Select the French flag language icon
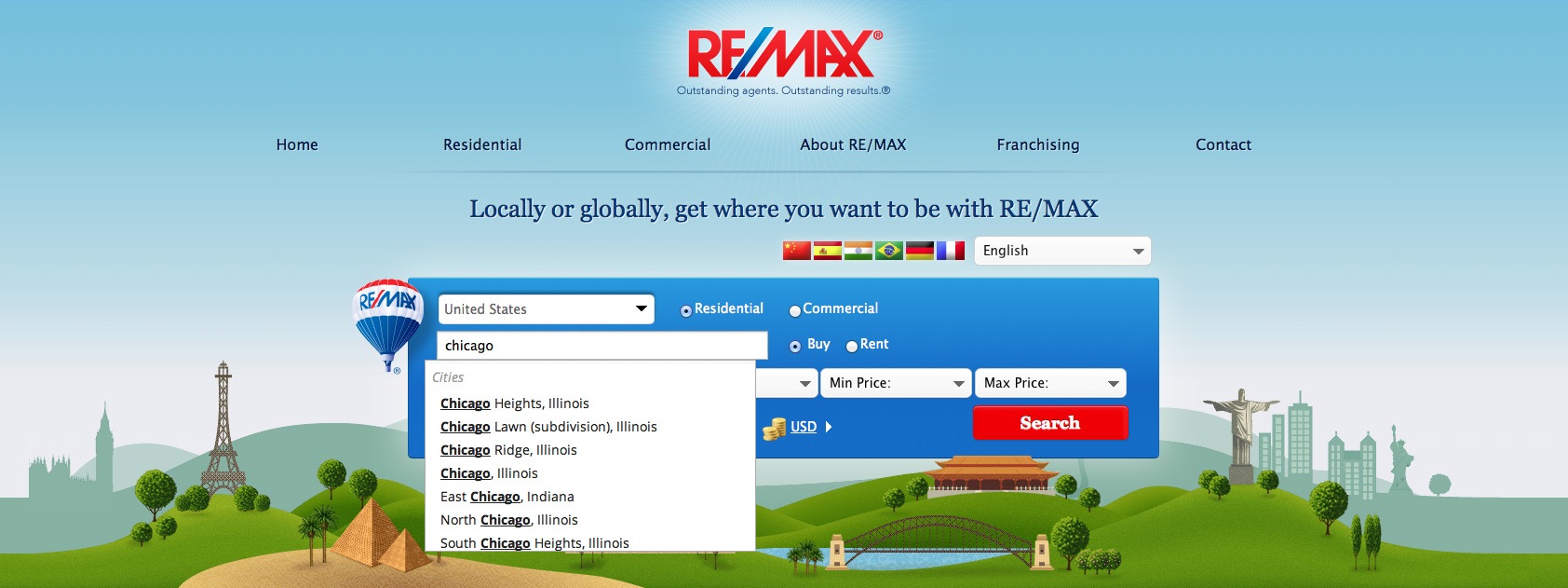Screen dimensions: 1568x588 (x=950, y=251)
